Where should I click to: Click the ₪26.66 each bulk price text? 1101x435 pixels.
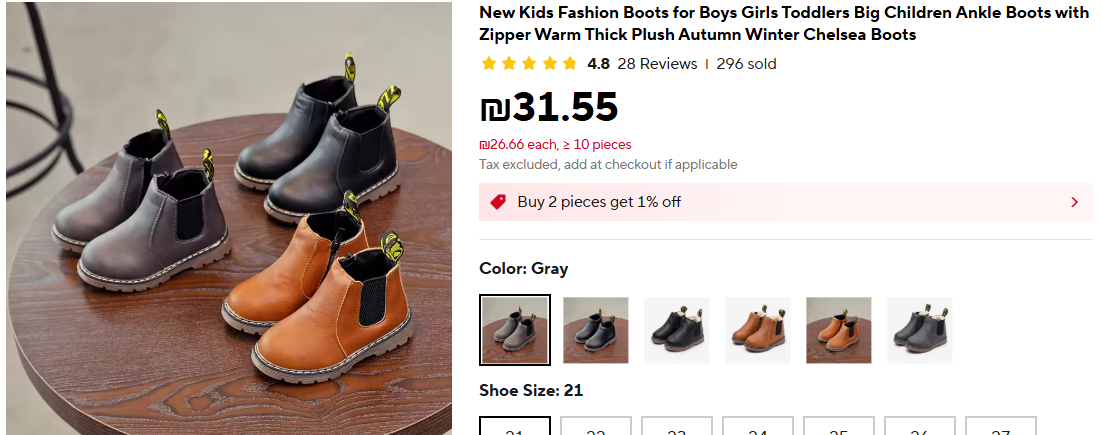tap(555, 145)
